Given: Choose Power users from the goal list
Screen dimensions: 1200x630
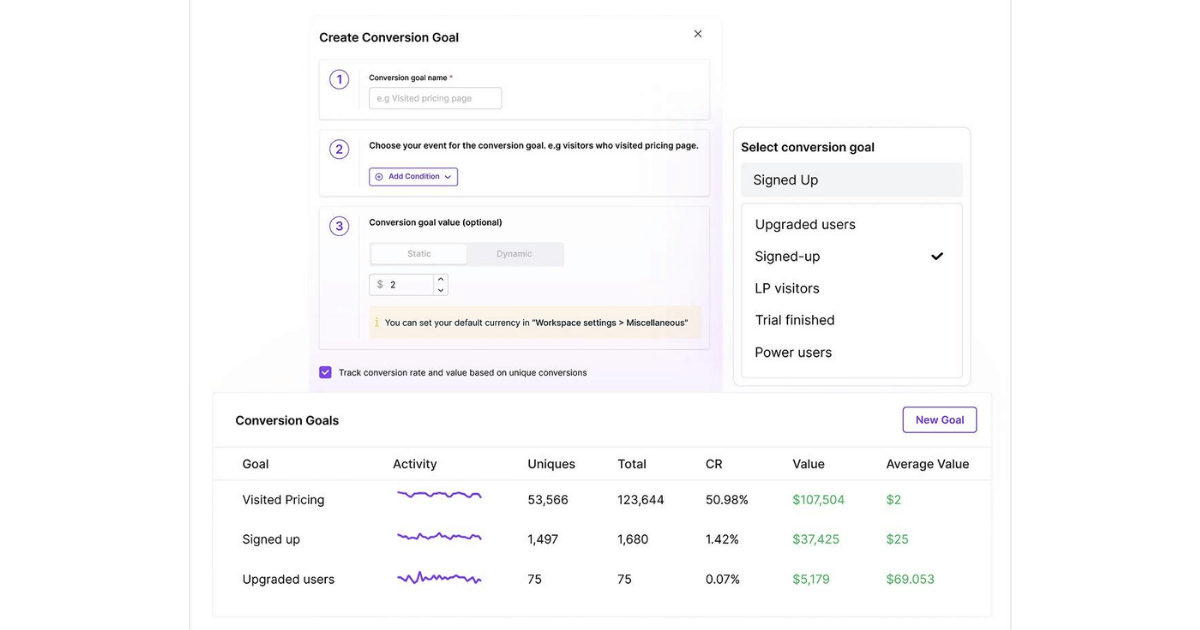Looking at the screenshot, I should click(852, 352).
